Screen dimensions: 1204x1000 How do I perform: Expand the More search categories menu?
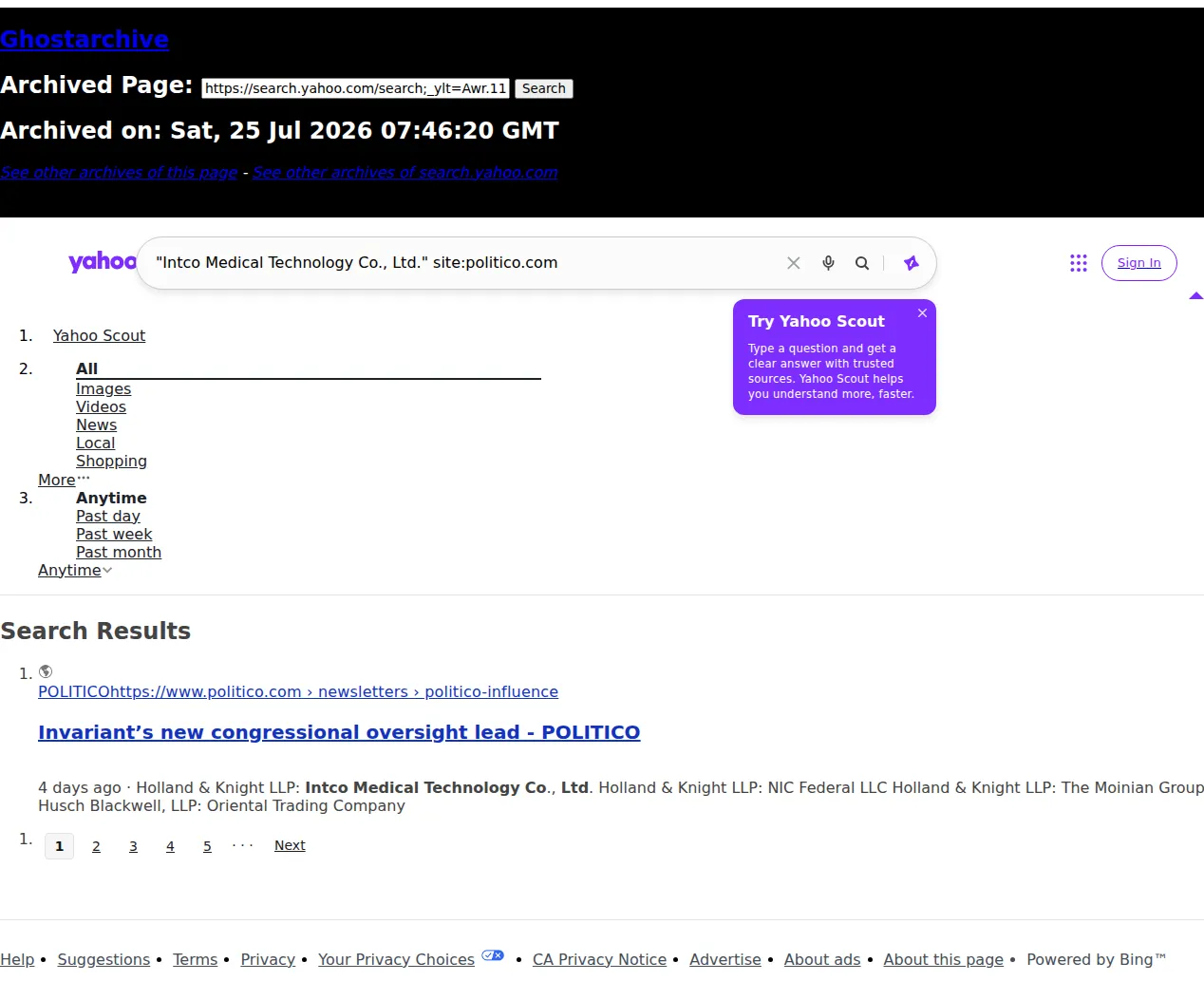tap(64, 480)
